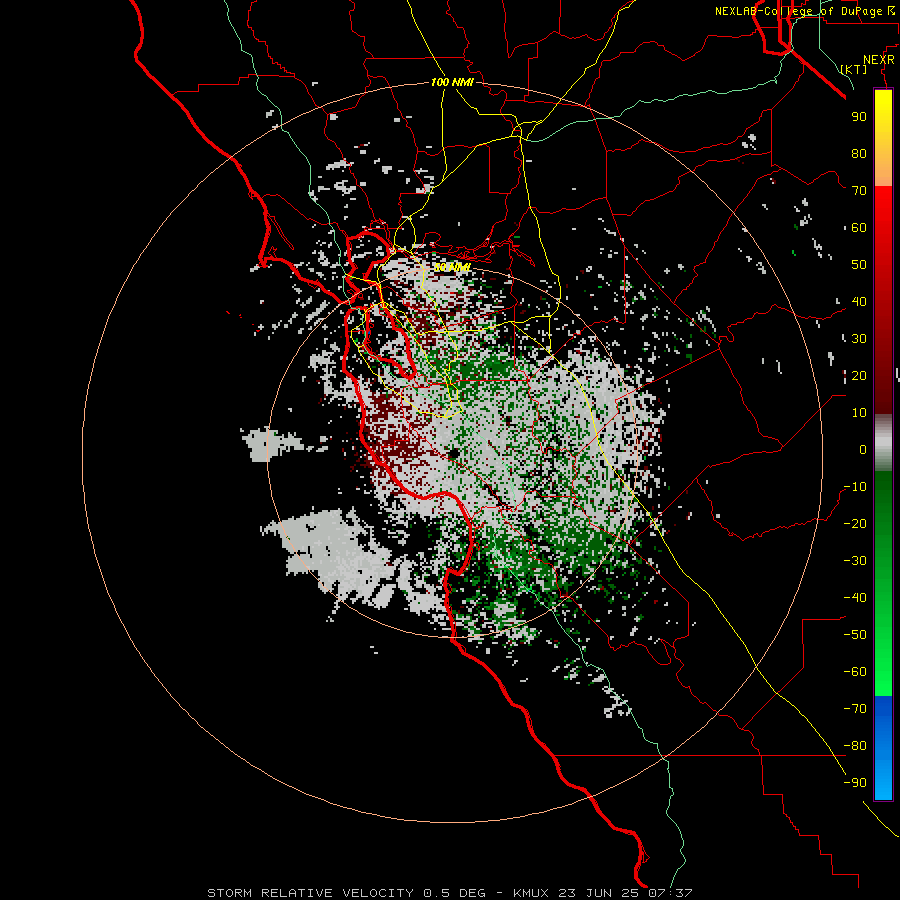
Task: Click the 60 value on the velocity scale
Action: pyautogui.click(x=859, y=227)
